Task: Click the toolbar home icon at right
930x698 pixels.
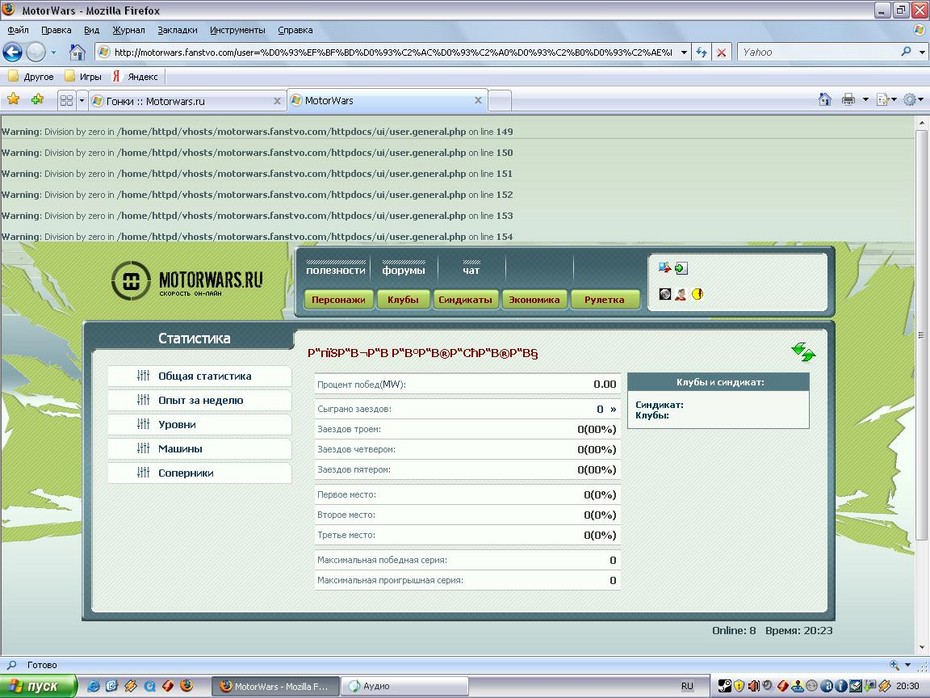Action: pyautogui.click(x=825, y=100)
